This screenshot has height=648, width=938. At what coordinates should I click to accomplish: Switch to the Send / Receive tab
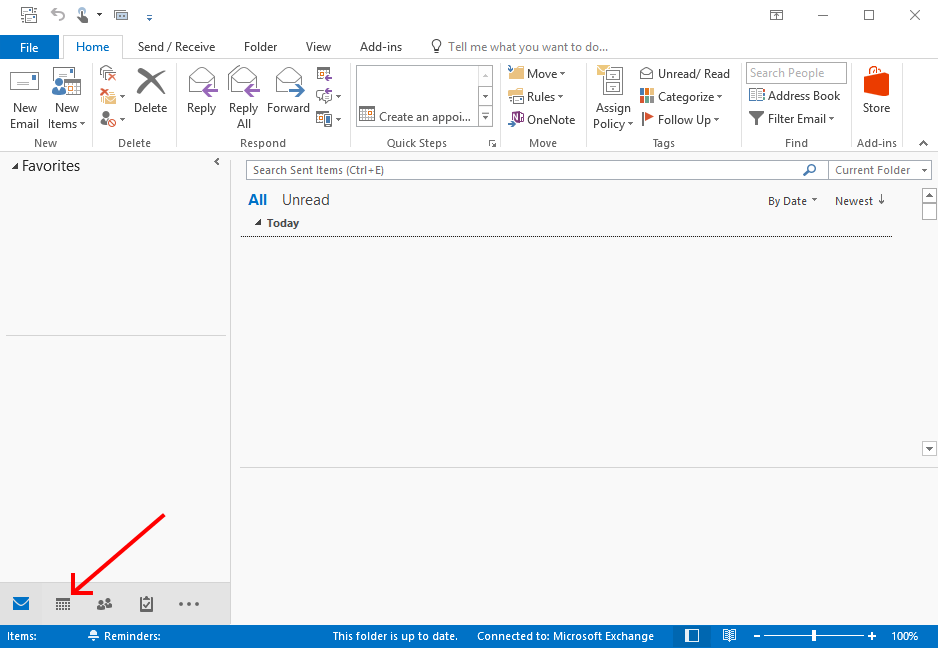tap(176, 46)
